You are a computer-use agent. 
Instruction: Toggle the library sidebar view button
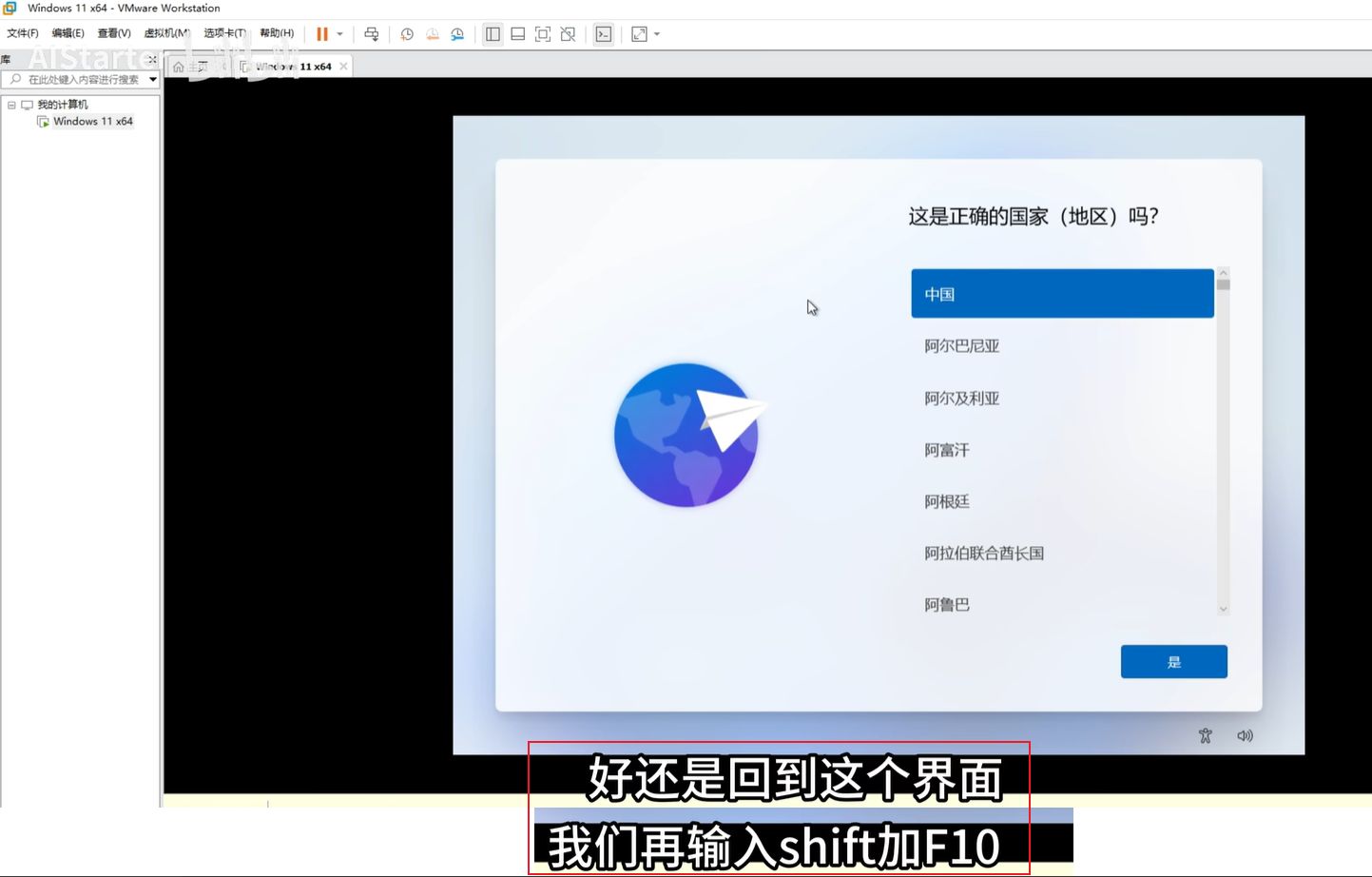tap(493, 34)
